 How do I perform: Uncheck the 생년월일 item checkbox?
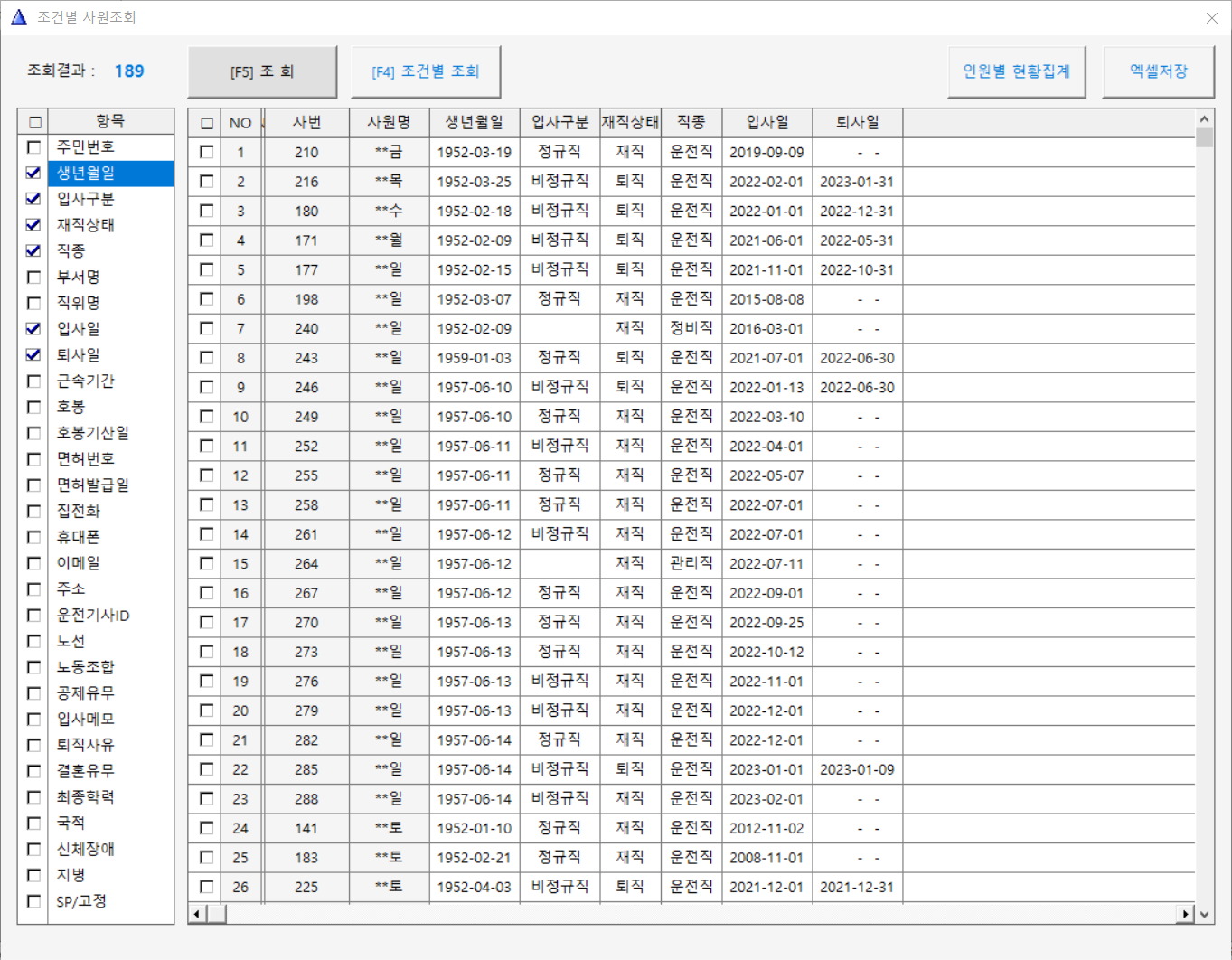(x=34, y=173)
